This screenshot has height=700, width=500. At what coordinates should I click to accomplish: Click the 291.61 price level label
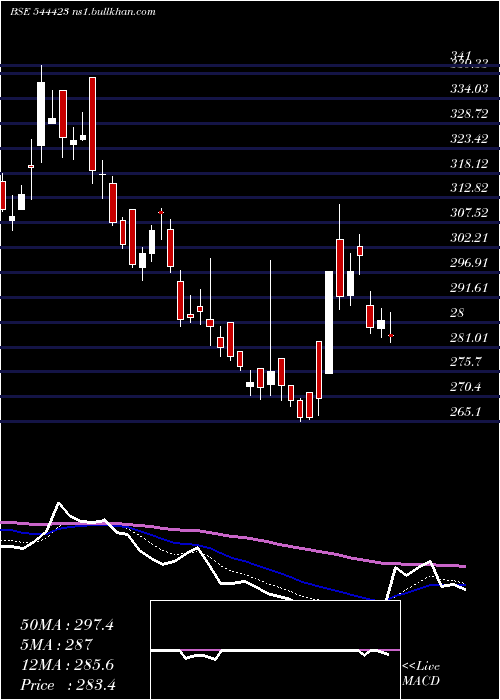pyautogui.click(x=469, y=288)
